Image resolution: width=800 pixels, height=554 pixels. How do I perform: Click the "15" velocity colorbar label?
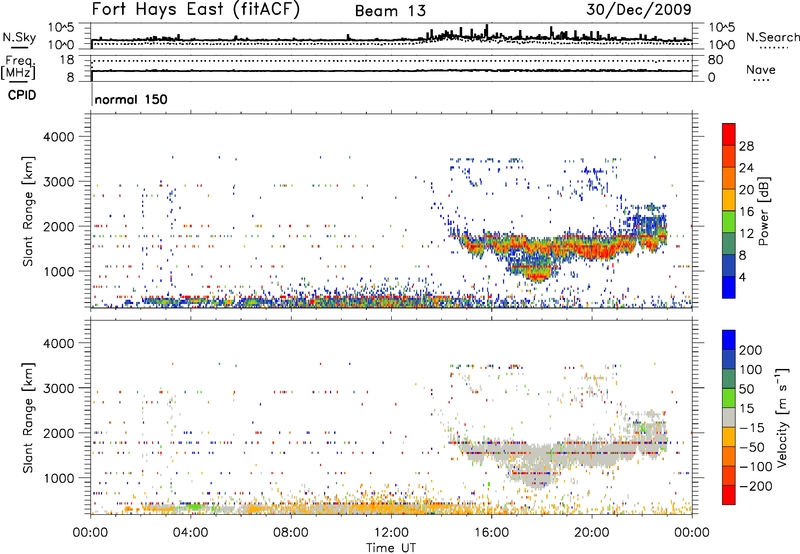(746, 409)
